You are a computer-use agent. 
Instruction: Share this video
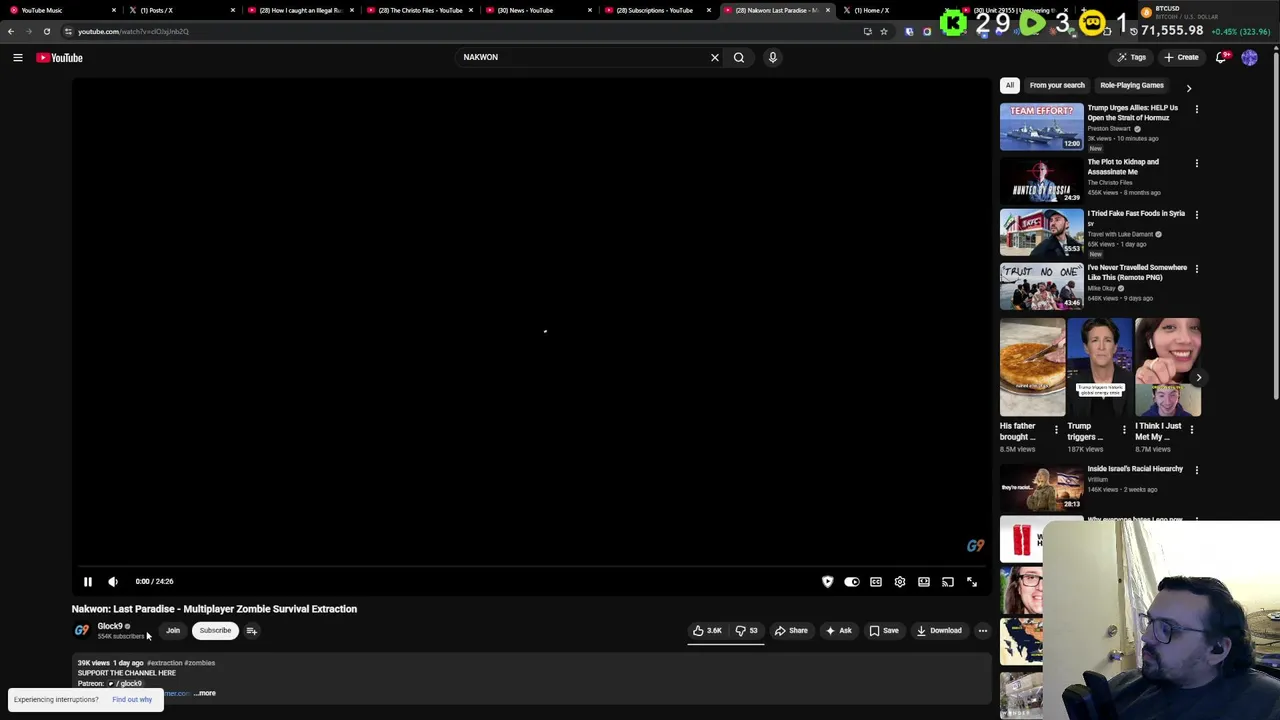791,630
